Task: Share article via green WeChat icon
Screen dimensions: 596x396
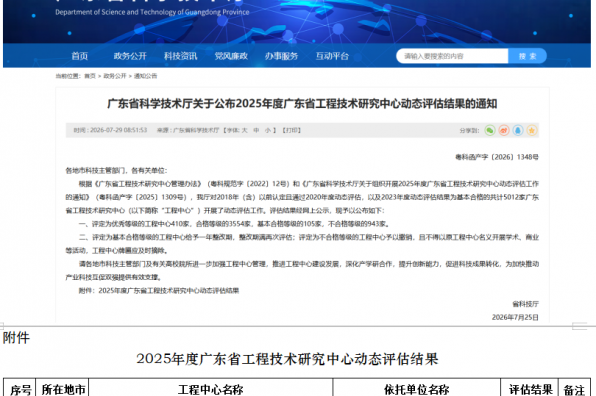Action: click(x=490, y=130)
